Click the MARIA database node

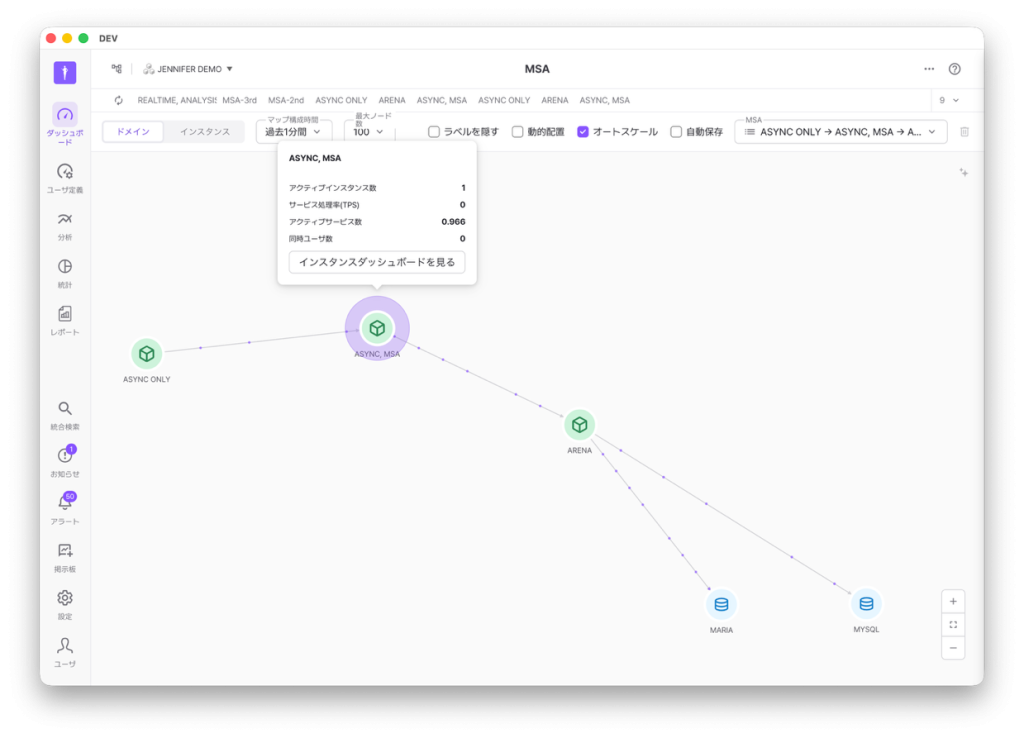[x=721, y=604]
